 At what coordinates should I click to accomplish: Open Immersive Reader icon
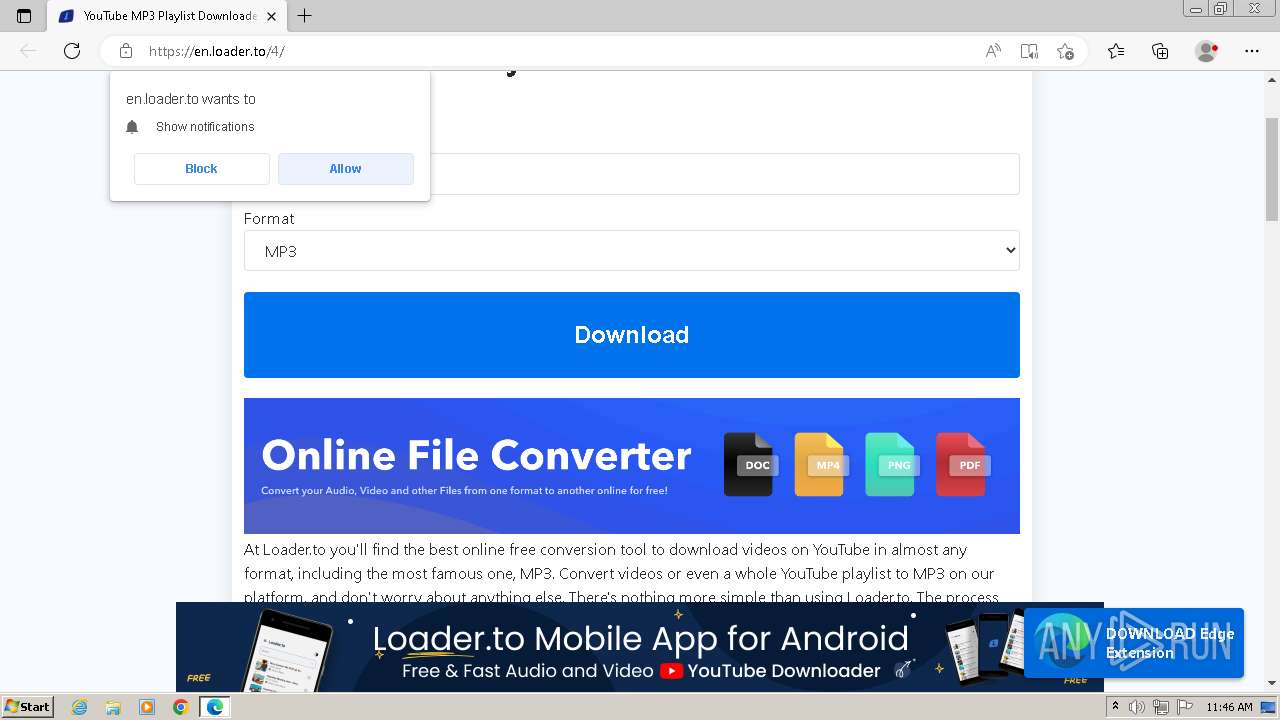(1029, 51)
